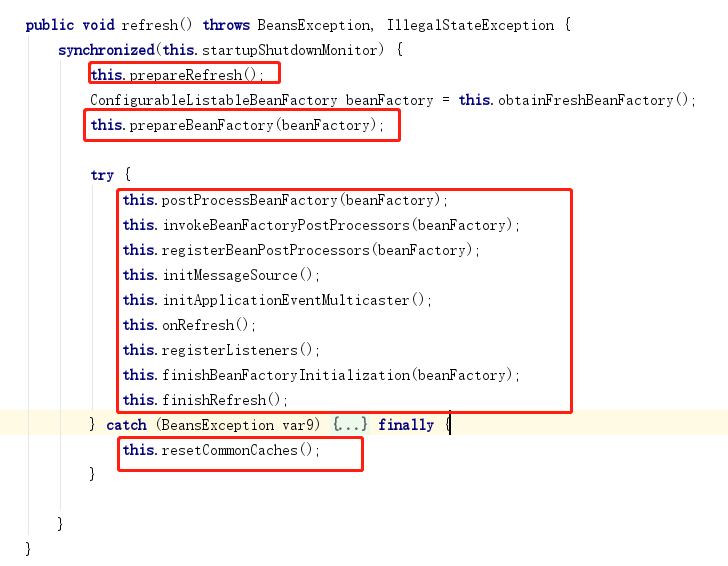Screen dimensions: 728x566
Task: Click the try keyword
Action: (102, 175)
